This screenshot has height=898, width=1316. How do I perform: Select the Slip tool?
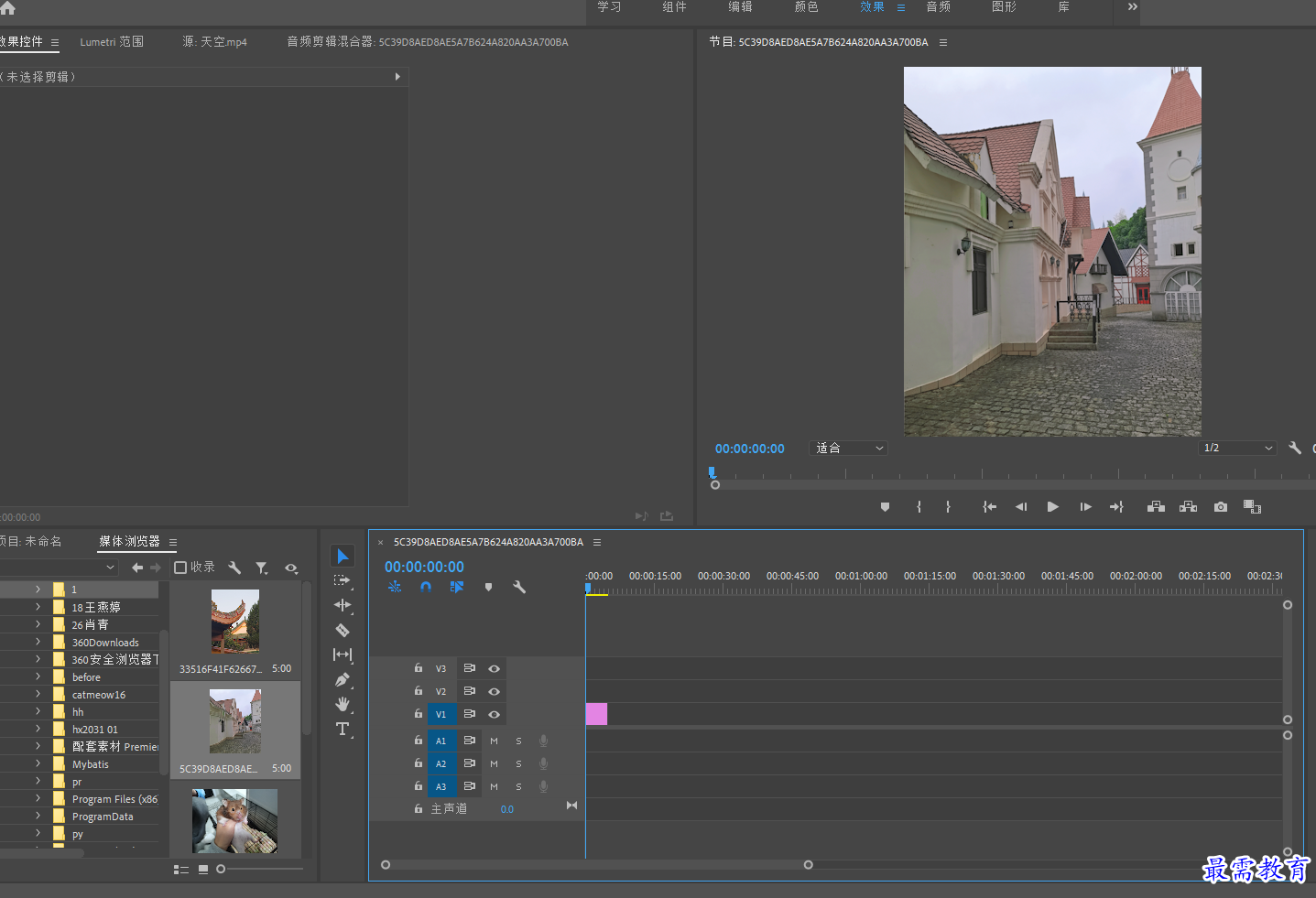[x=343, y=655]
